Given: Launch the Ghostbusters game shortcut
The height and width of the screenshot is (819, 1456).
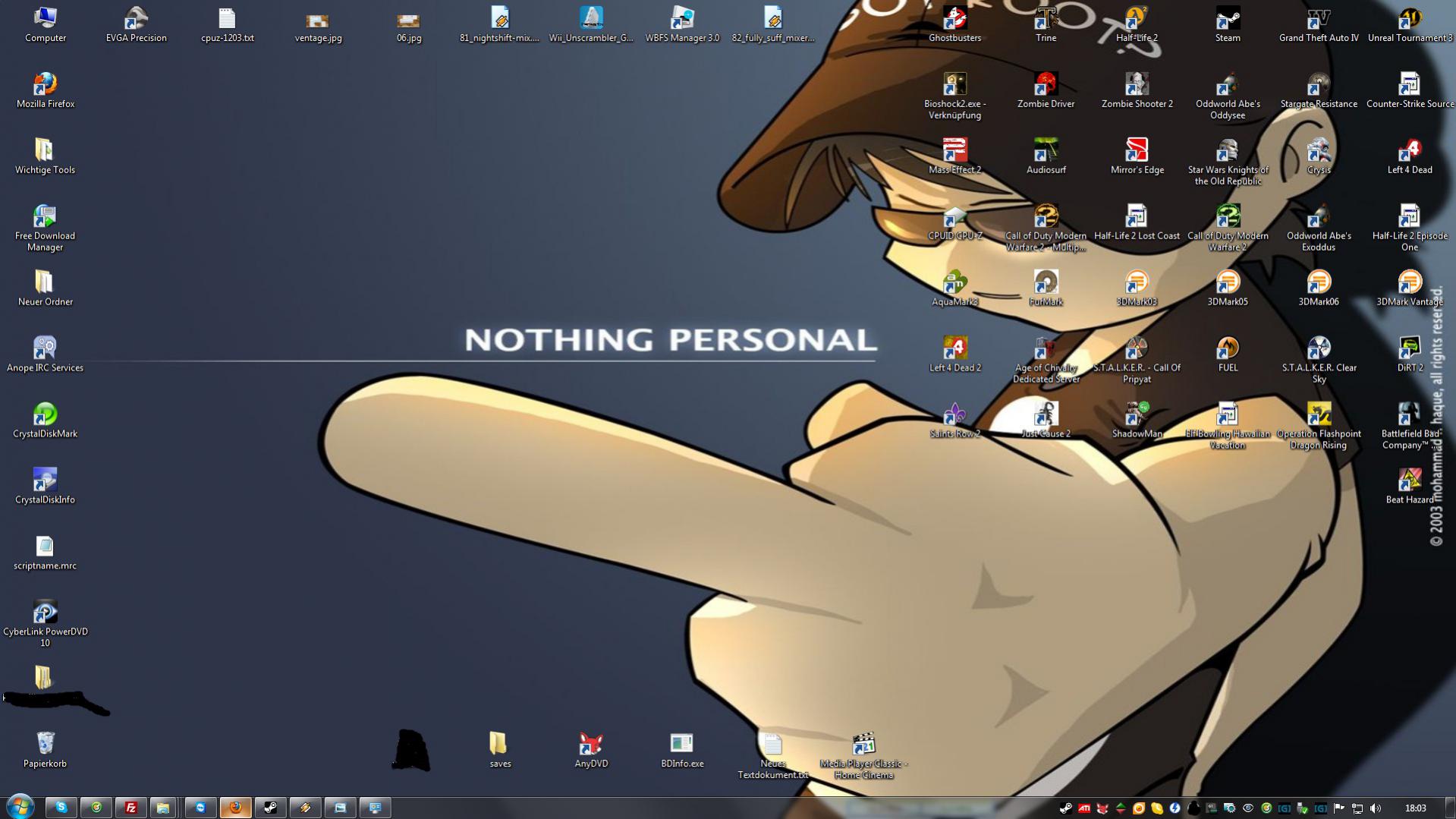Looking at the screenshot, I should coord(954,24).
